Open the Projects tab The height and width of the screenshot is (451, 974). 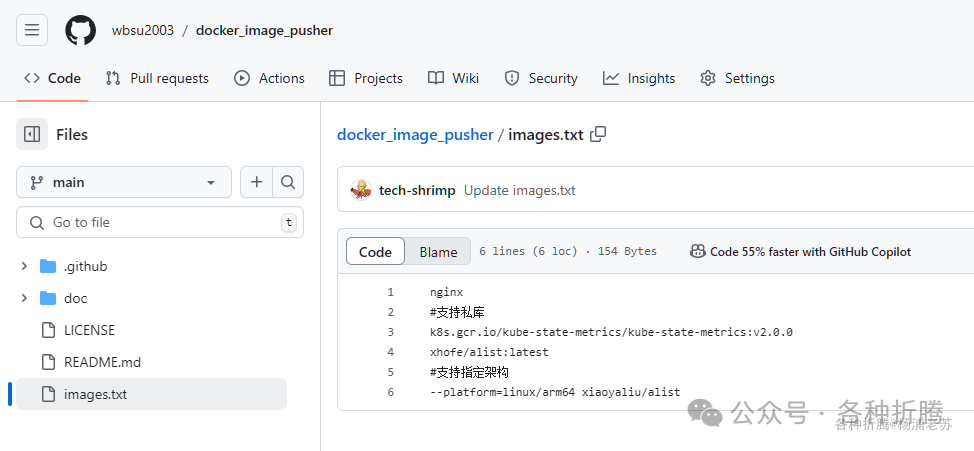[x=365, y=78]
